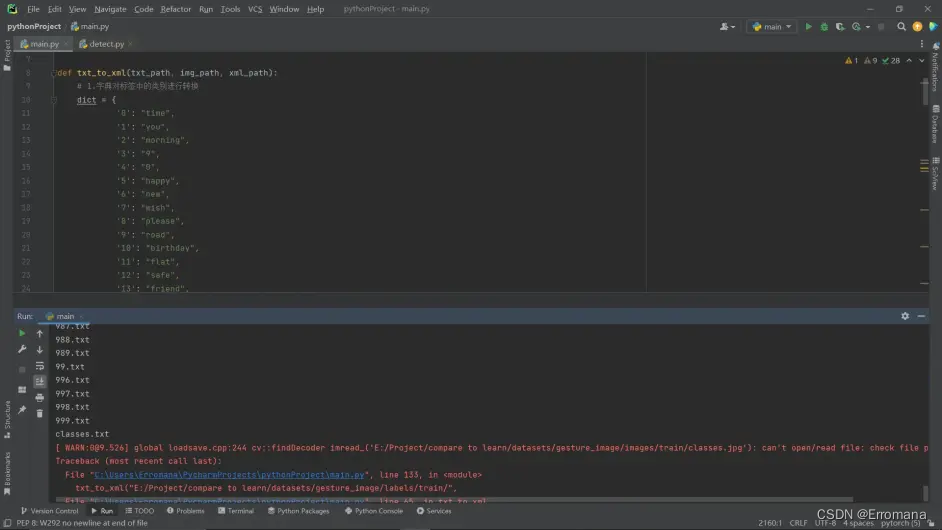942x530 pixels.
Task: Open the VCS menu
Action: point(255,9)
